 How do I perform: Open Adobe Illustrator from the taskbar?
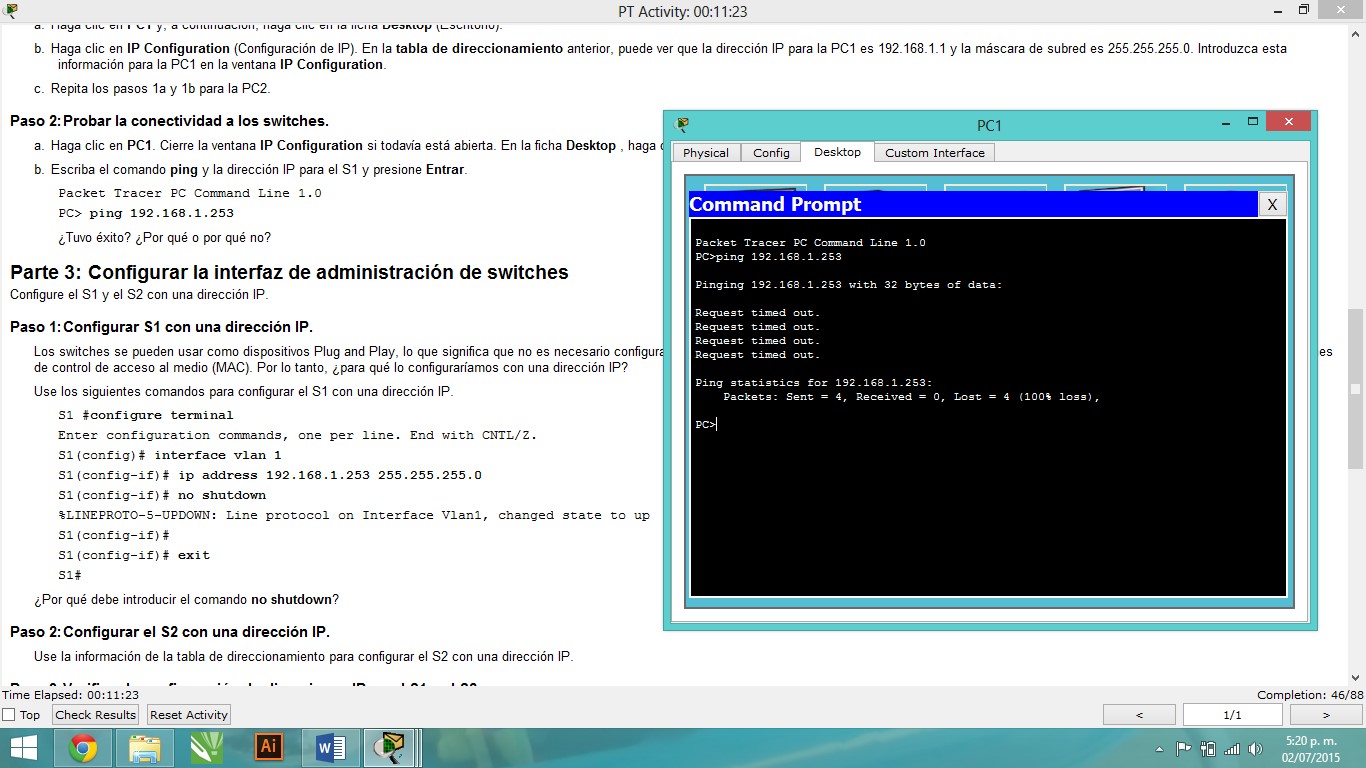click(x=267, y=747)
